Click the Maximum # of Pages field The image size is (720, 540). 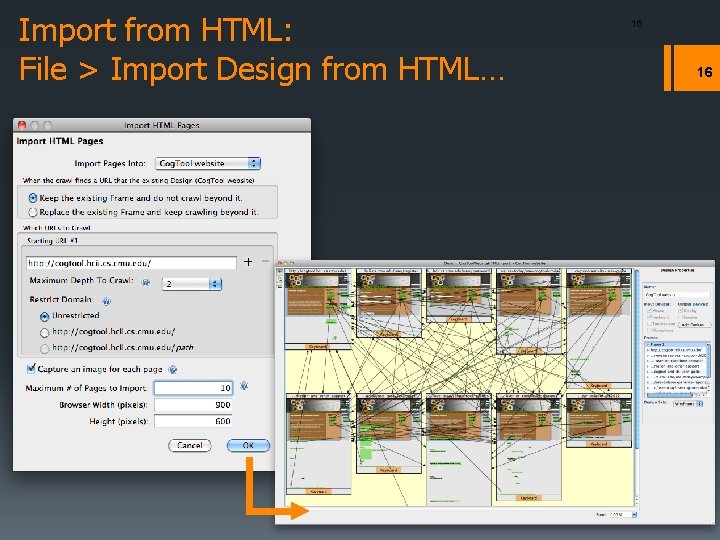coord(193,388)
